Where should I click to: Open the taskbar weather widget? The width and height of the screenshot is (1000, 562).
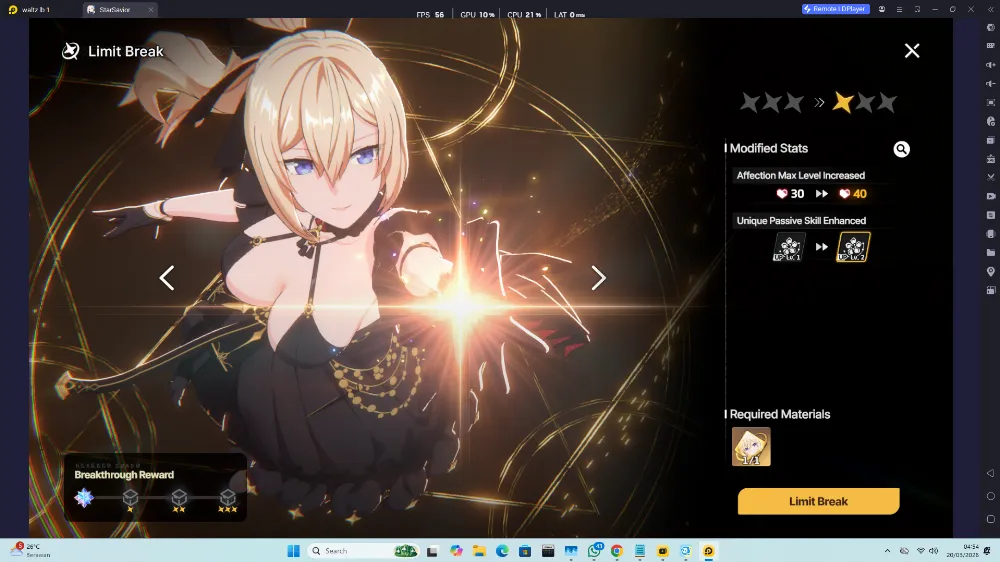pos(29,551)
